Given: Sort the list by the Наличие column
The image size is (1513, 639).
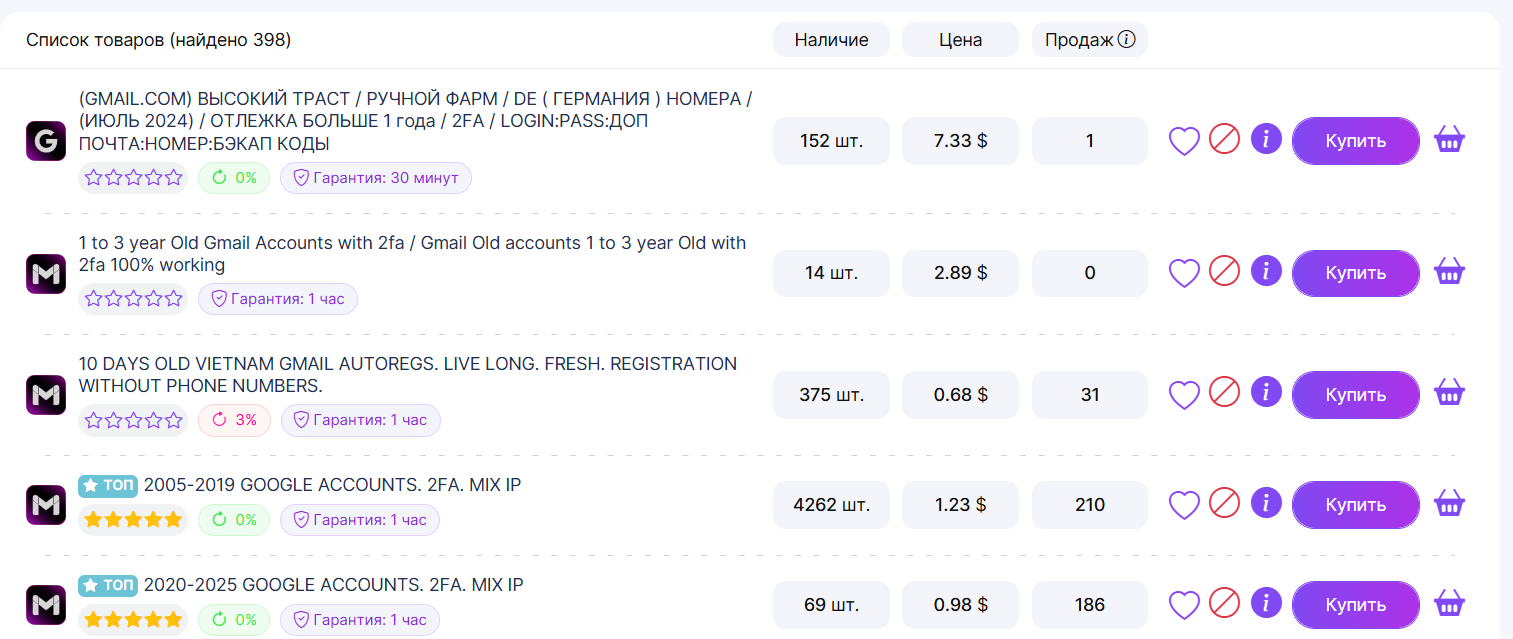Looking at the screenshot, I should tap(831, 40).
